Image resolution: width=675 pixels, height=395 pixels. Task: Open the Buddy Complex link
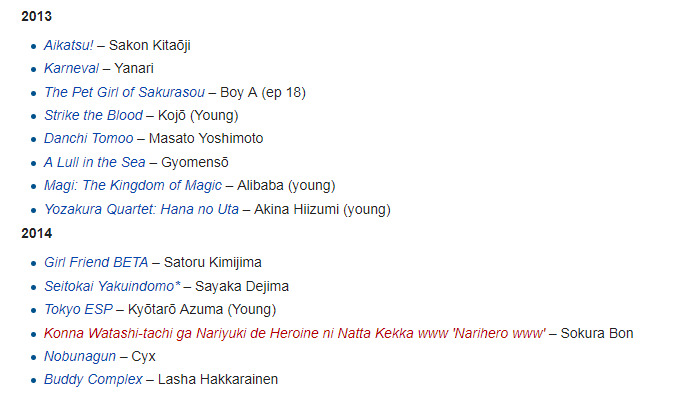(93, 379)
